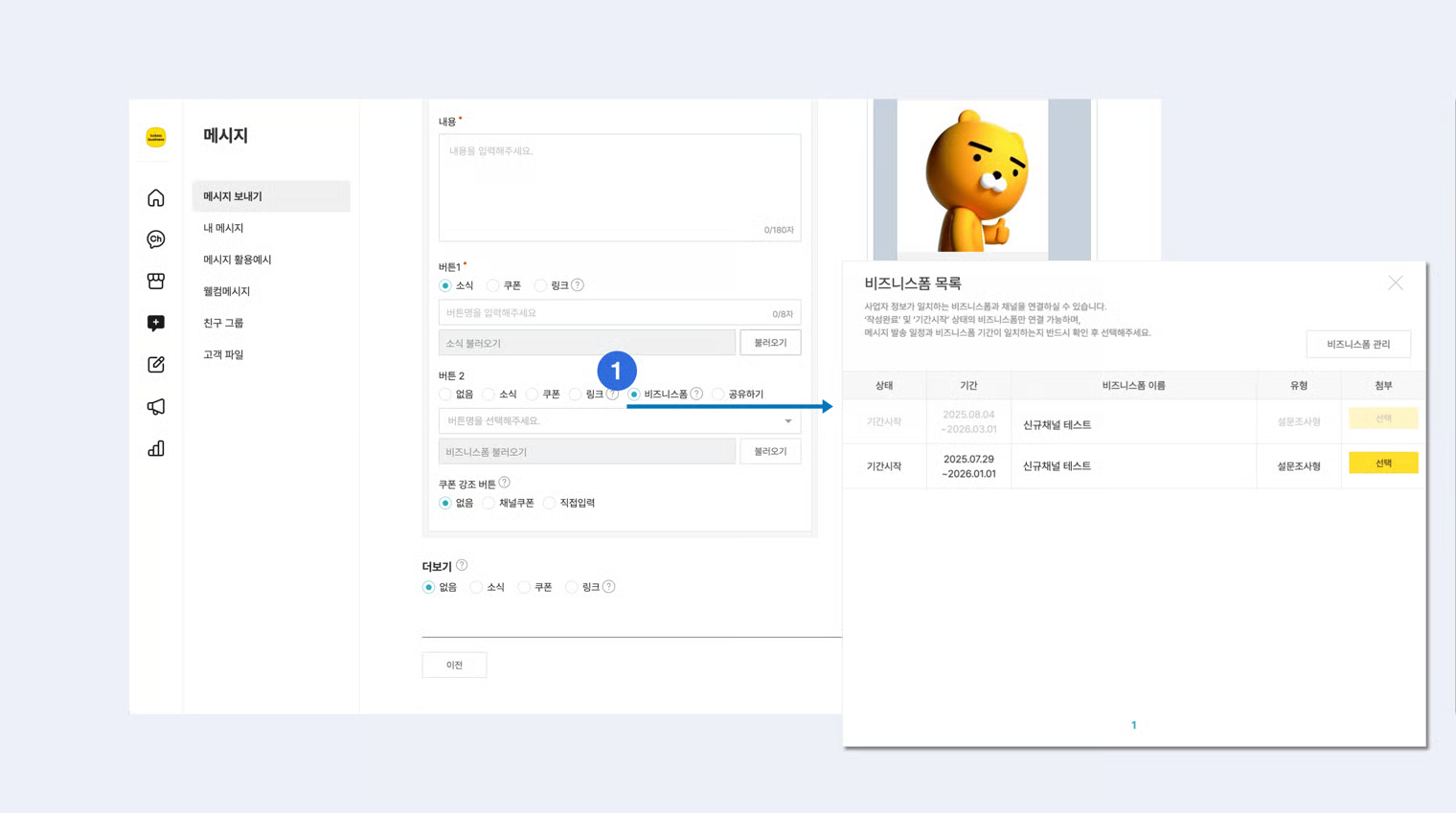This screenshot has width=1456, height=813.
Task: Select 쿠폰 radio option for 버튼1
Action: (493, 285)
